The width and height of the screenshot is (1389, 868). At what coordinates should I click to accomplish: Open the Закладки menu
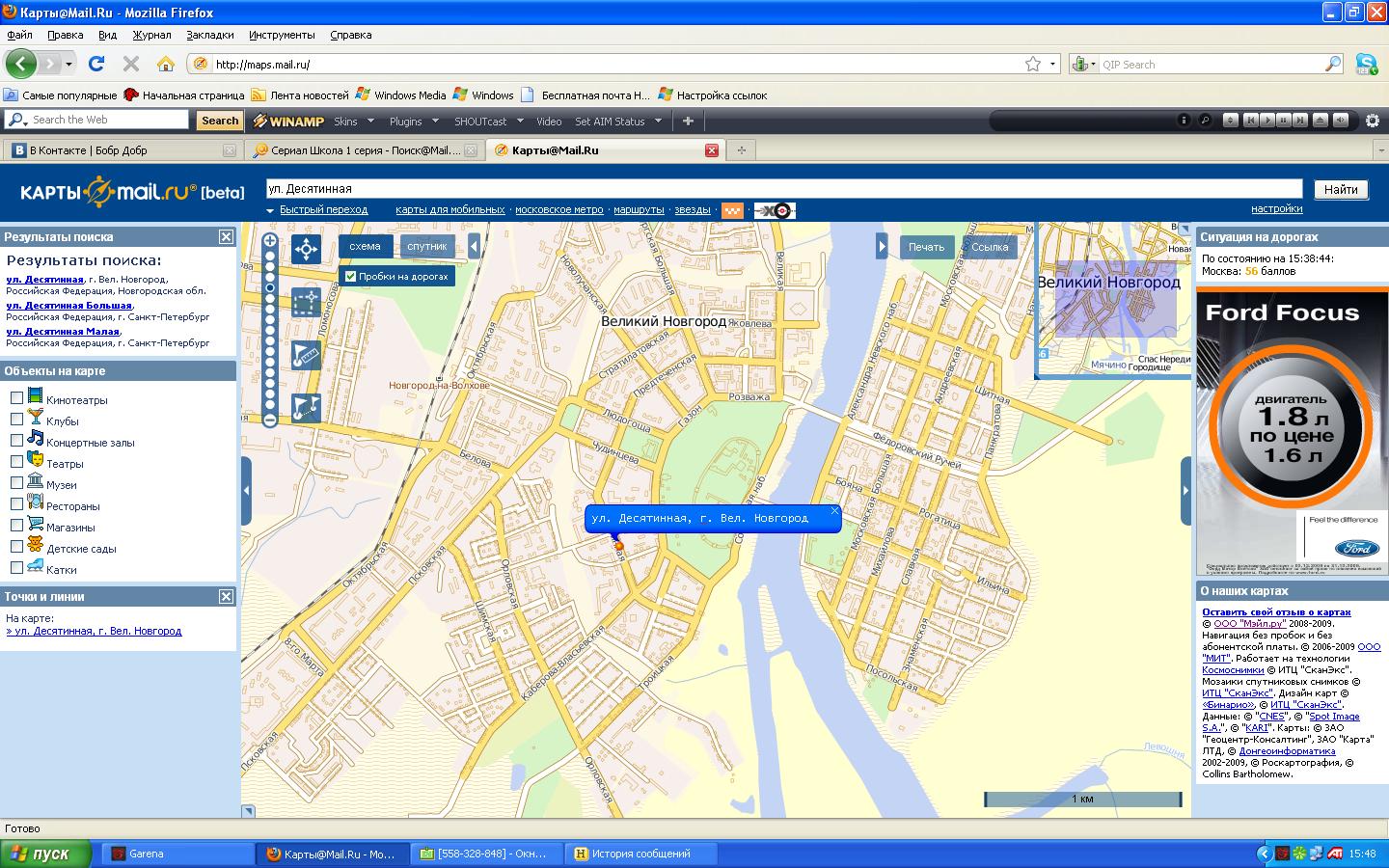click(x=210, y=35)
